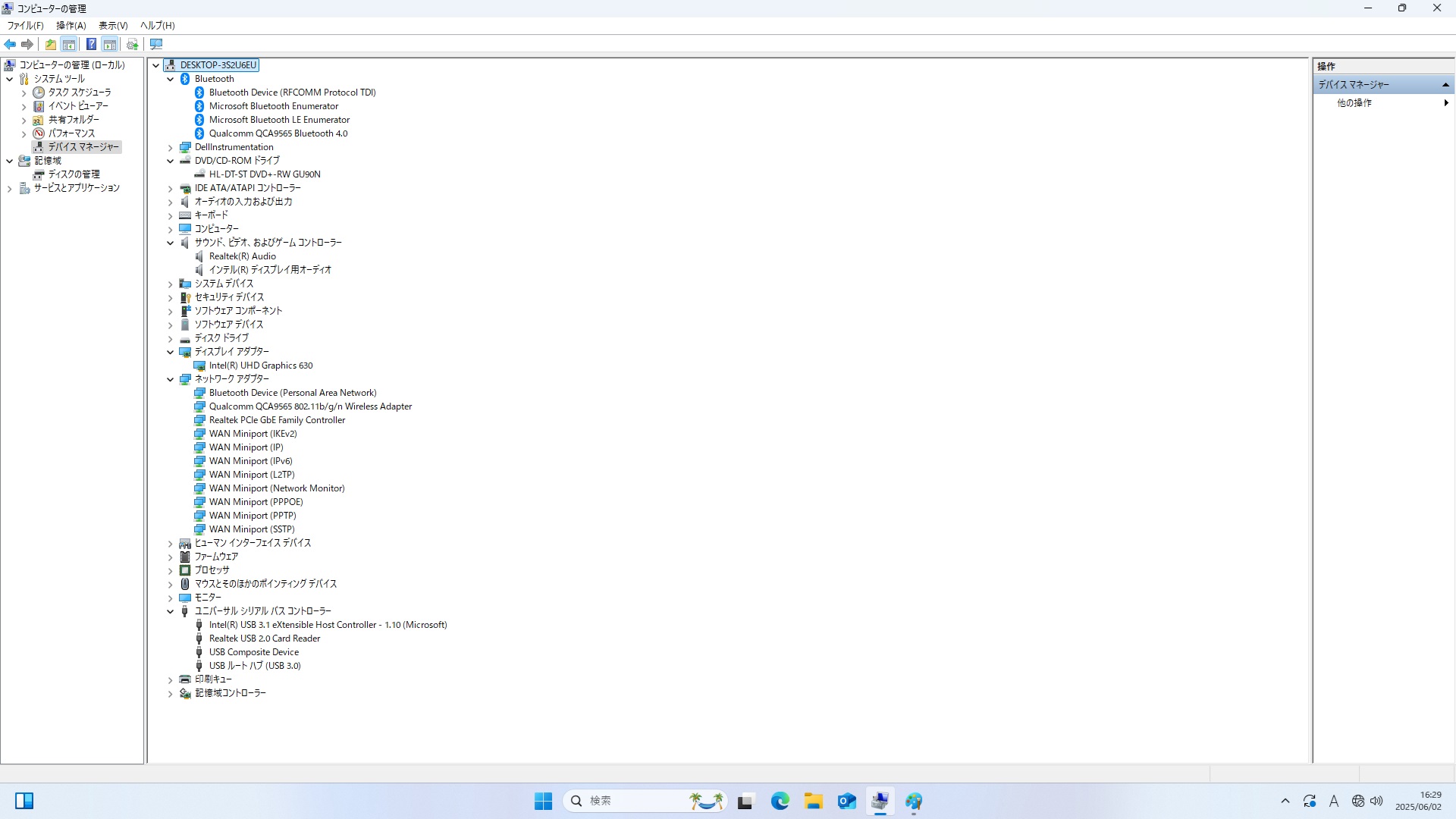The height and width of the screenshot is (819, 1456).
Task: Collapse the ディスプレイ アダプター category
Action: 171,352
